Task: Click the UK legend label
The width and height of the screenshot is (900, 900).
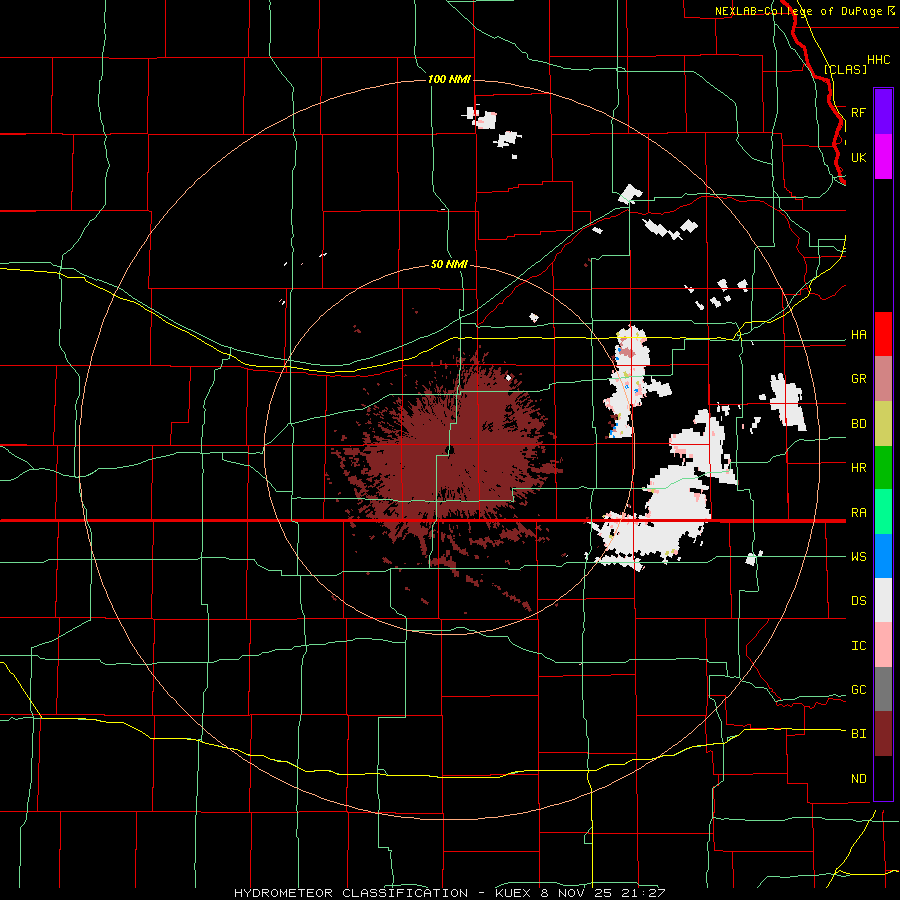Action: (858, 157)
